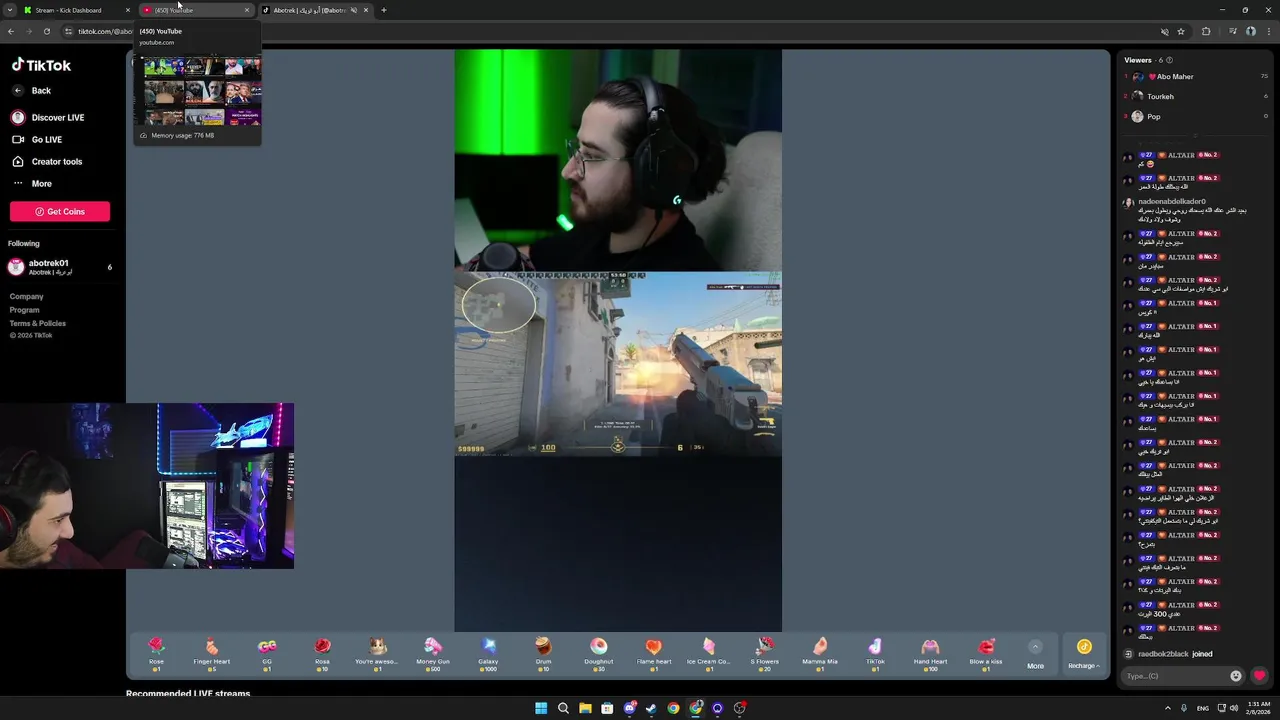
Task: Open Creator tools
Action: point(47,162)
